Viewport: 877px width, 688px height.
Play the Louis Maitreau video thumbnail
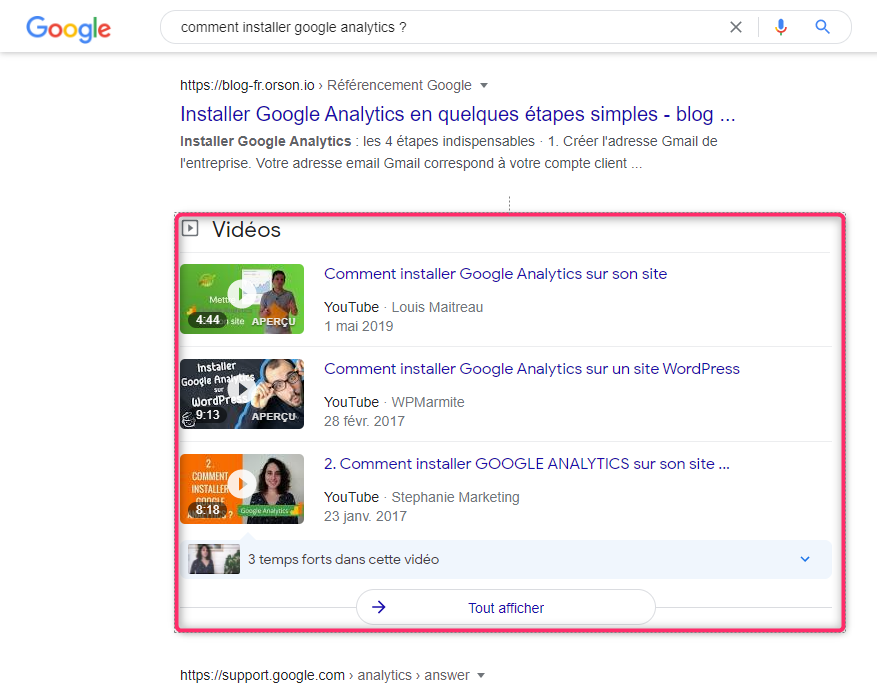click(242, 299)
